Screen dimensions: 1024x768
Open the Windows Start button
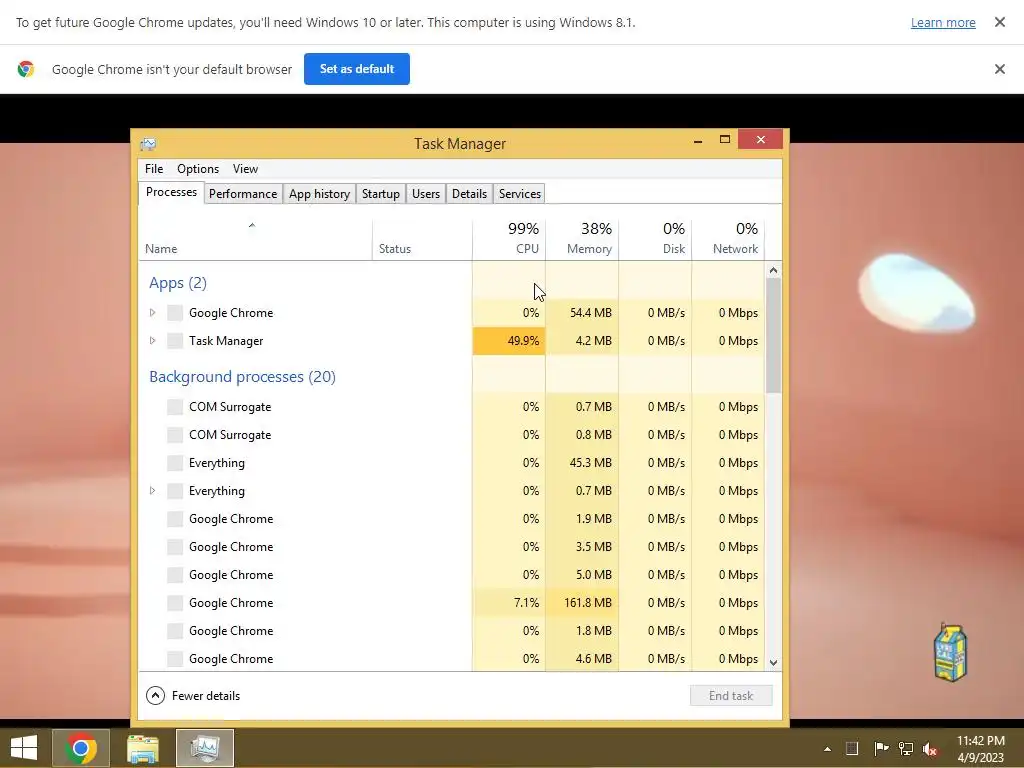tap(24, 748)
